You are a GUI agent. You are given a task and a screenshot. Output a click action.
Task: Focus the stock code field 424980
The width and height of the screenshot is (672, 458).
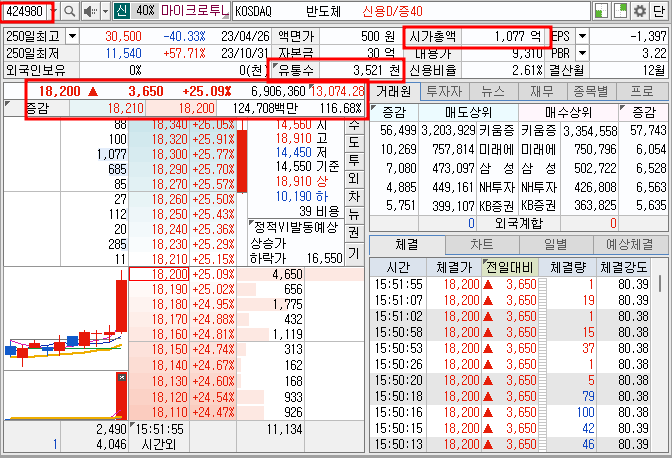25,11
